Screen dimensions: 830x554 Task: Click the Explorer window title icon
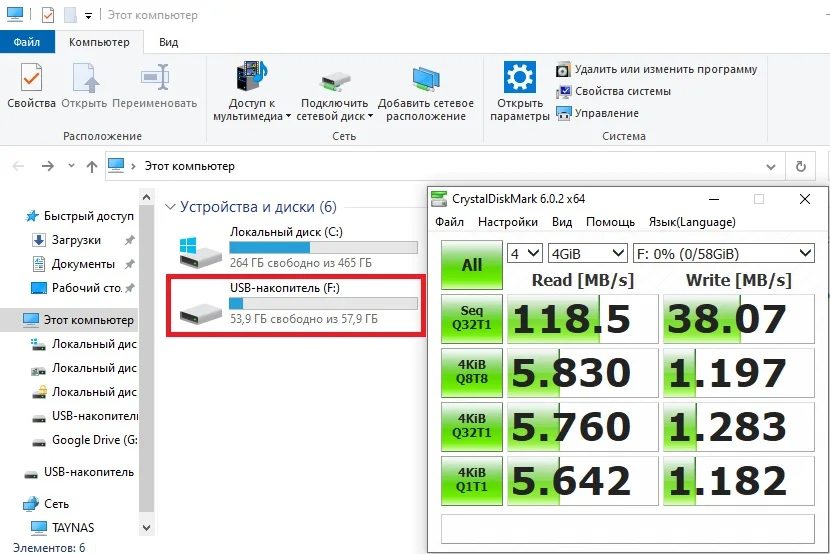[15, 15]
